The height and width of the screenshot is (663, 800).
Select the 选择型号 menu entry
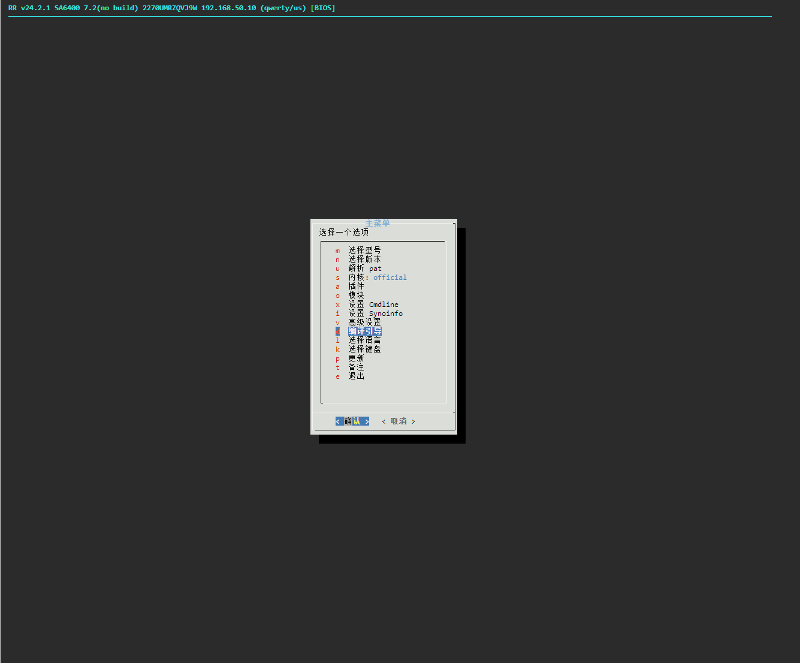click(364, 250)
